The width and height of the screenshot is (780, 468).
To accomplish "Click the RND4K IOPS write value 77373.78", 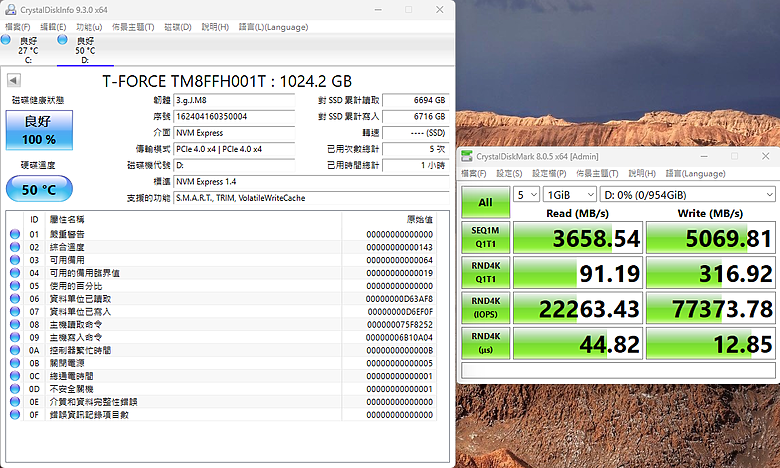I will pos(711,308).
